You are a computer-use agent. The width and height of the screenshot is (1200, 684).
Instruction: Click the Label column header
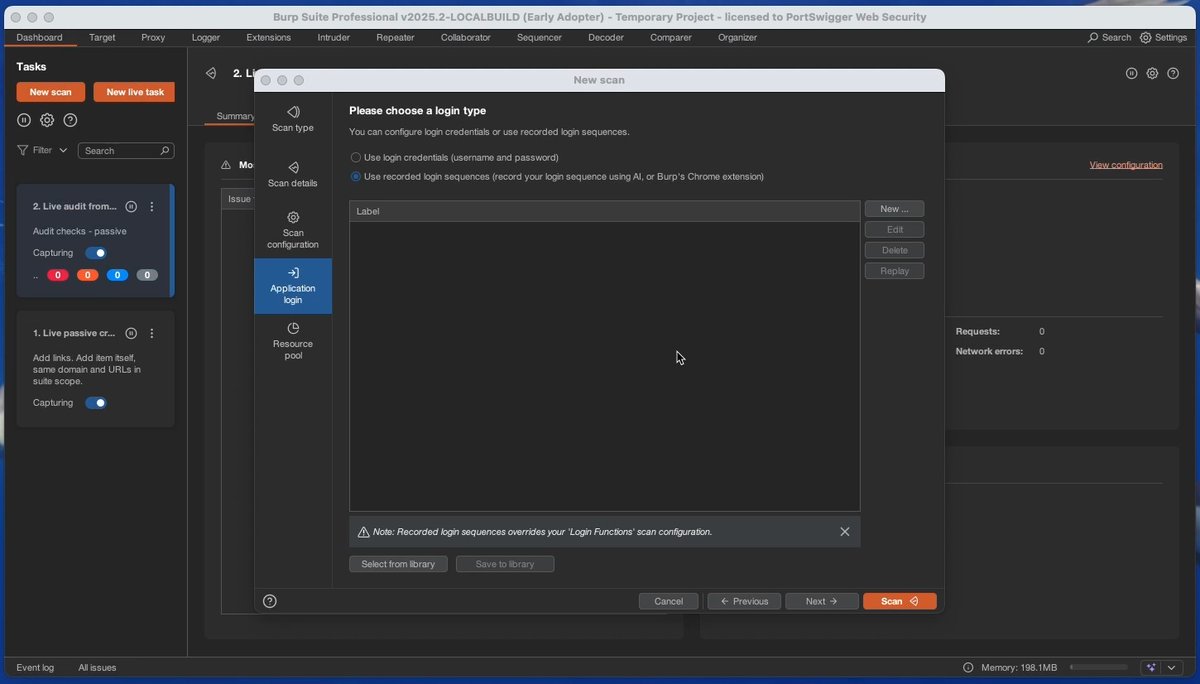coord(604,211)
